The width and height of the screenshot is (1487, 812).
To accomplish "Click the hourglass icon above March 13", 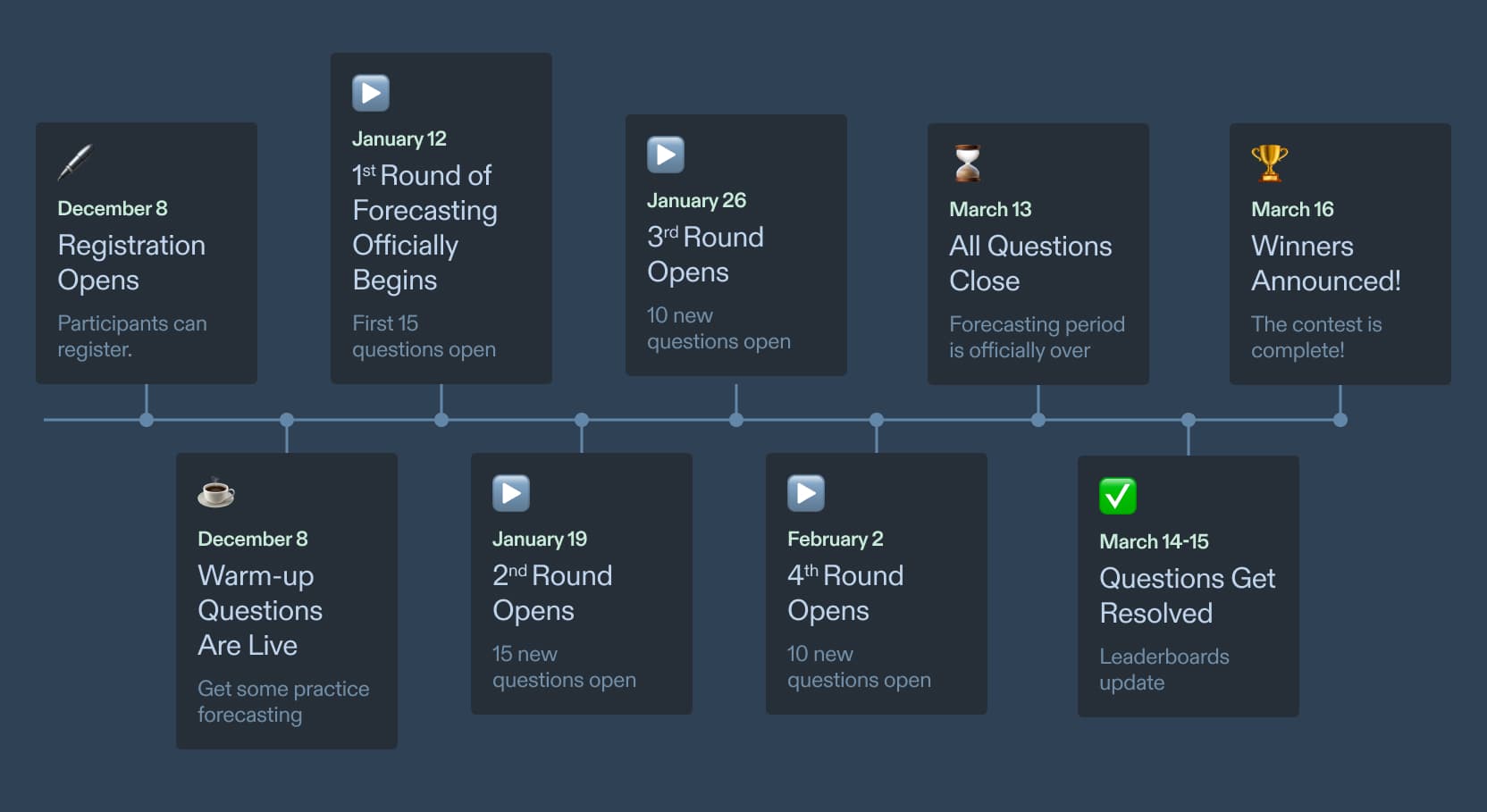I will 967,163.
